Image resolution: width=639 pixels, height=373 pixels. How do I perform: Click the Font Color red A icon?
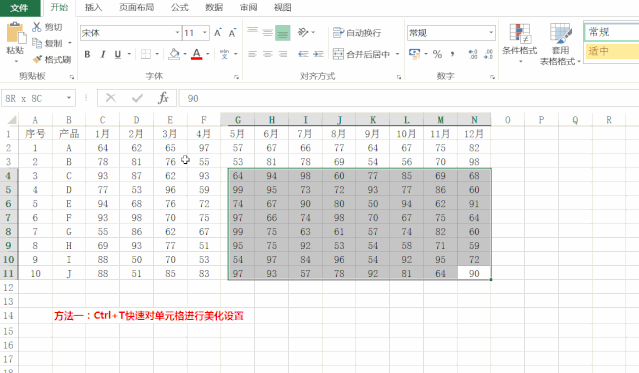click(x=196, y=54)
